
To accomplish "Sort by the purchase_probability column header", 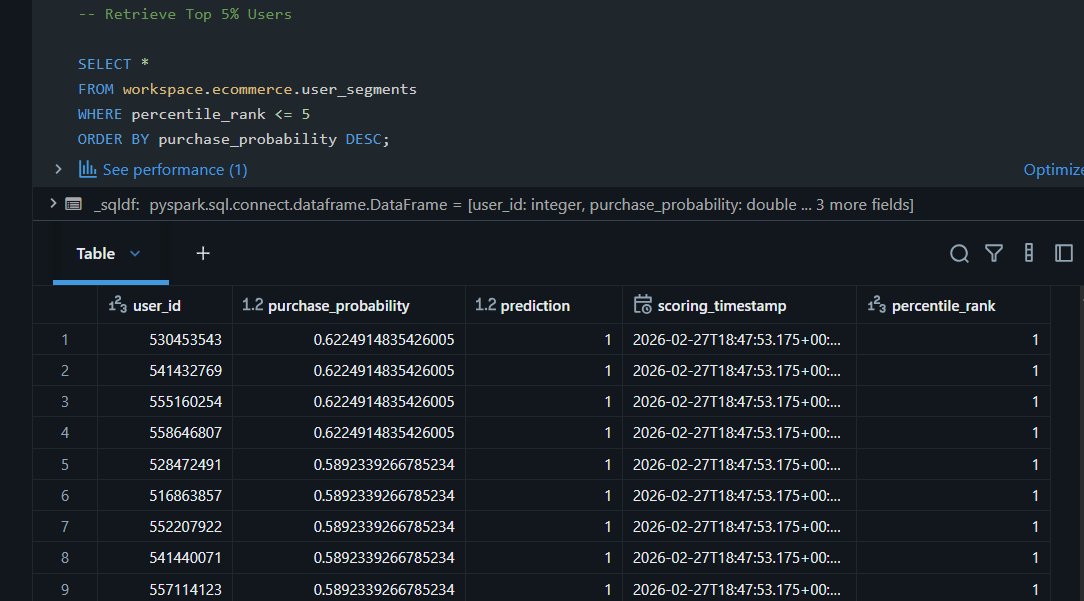I will 339,306.
